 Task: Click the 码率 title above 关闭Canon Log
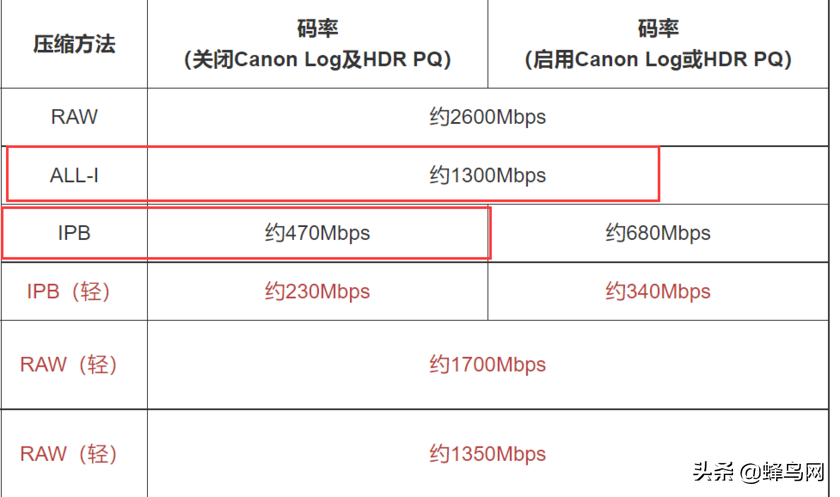318,28
